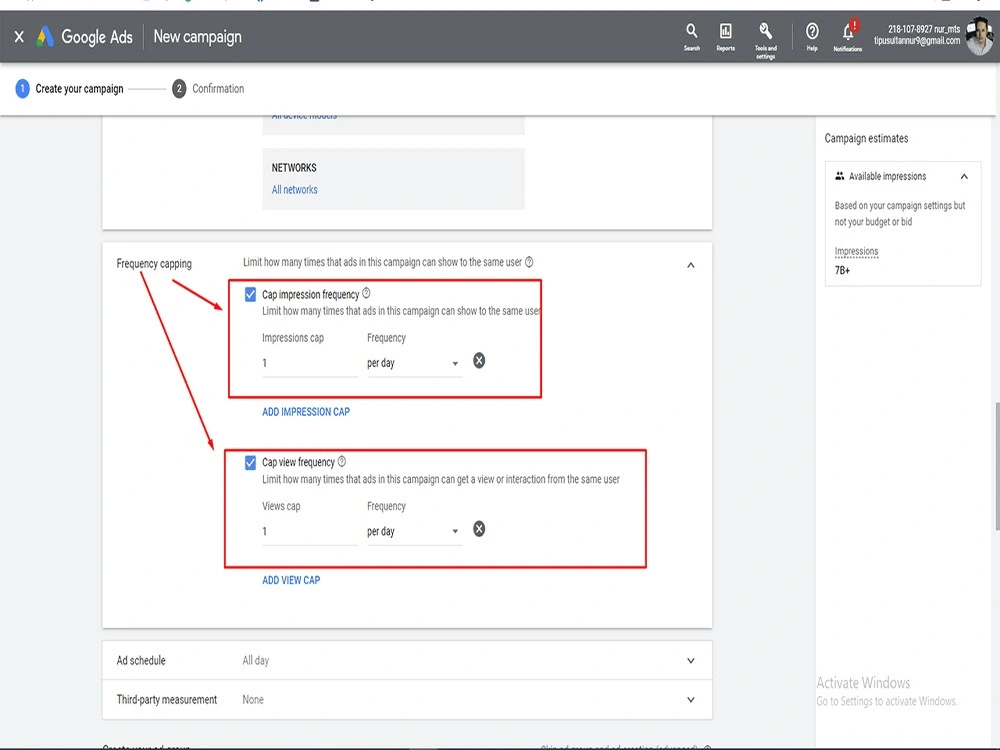Screen dimensions: 1000x750
Task: Click the frequency capping help icon
Action: click(x=529, y=262)
